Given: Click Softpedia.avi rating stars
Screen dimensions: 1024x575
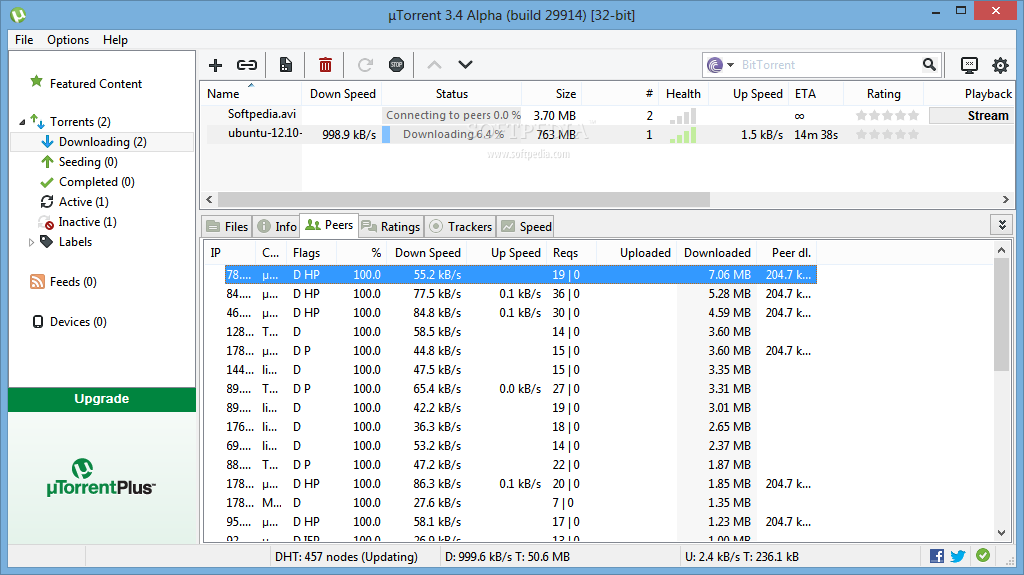Looking at the screenshot, I should [x=887, y=116].
